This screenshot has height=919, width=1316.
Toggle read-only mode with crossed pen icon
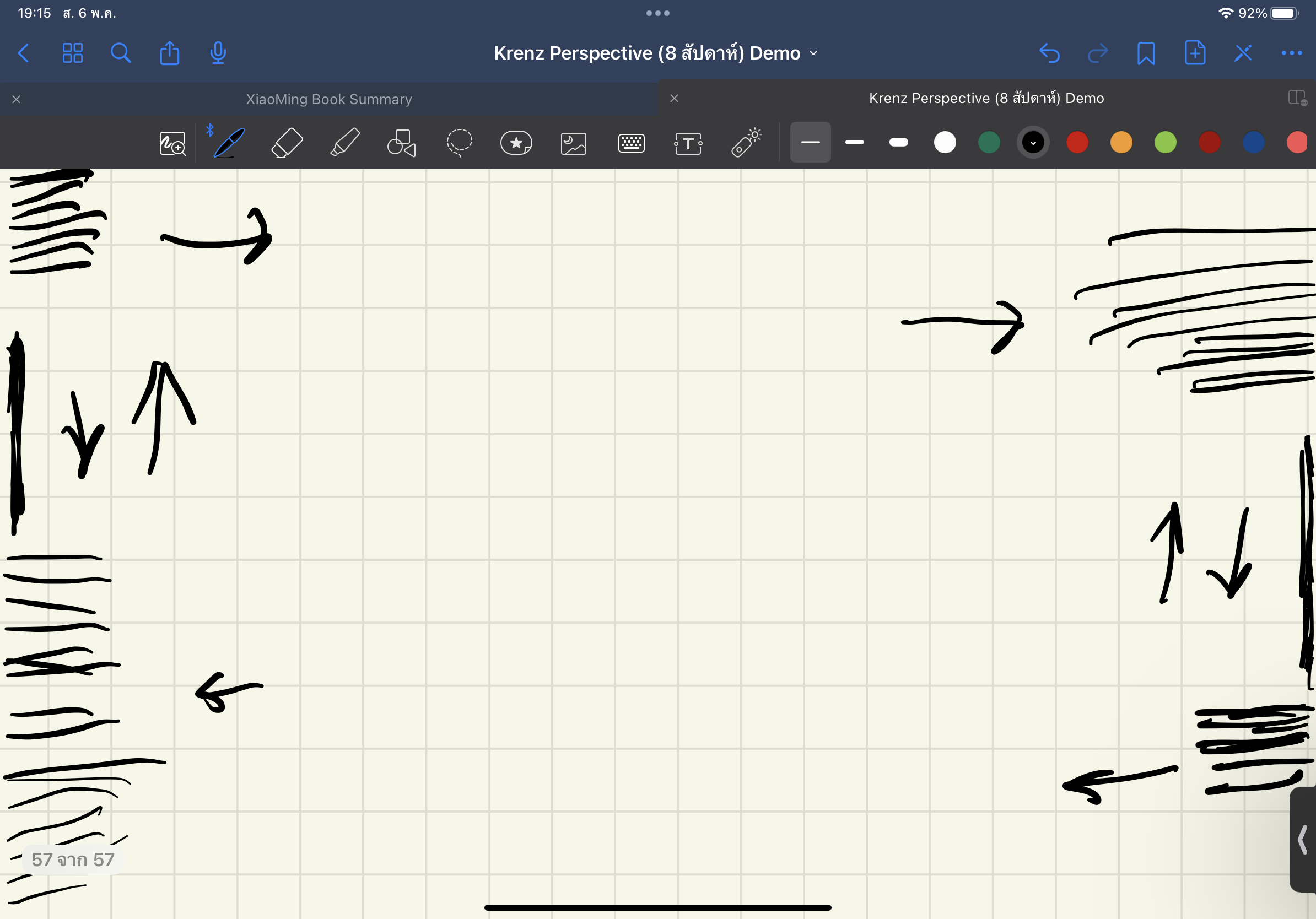pyautogui.click(x=1243, y=53)
